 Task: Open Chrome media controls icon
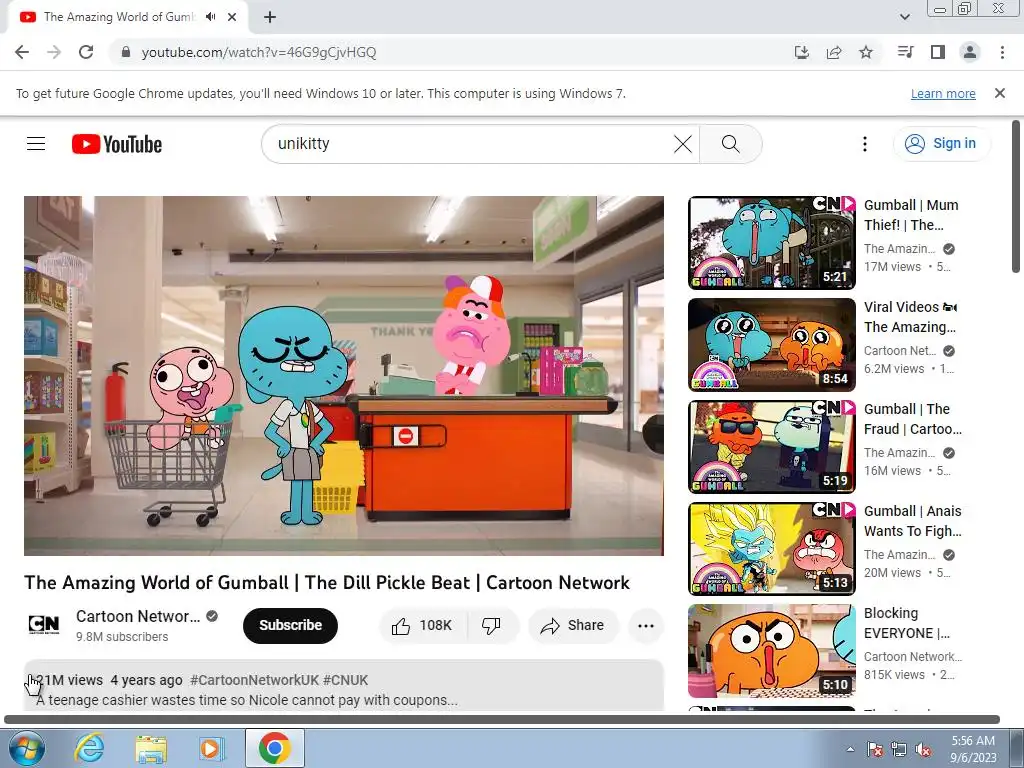point(905,52)
